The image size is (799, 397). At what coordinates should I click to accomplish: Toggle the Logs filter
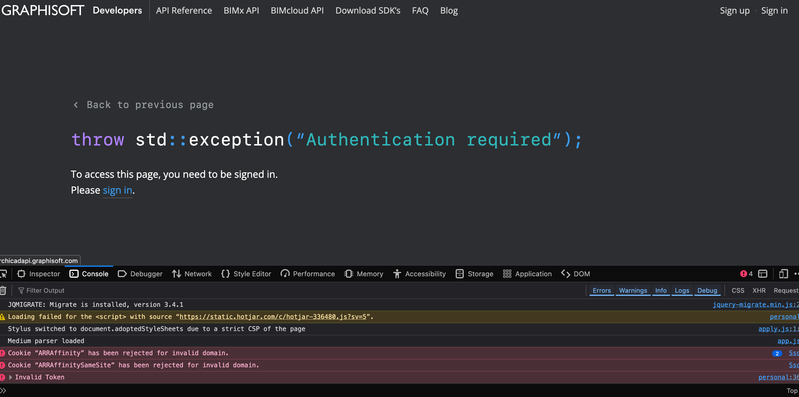point(682,290)
